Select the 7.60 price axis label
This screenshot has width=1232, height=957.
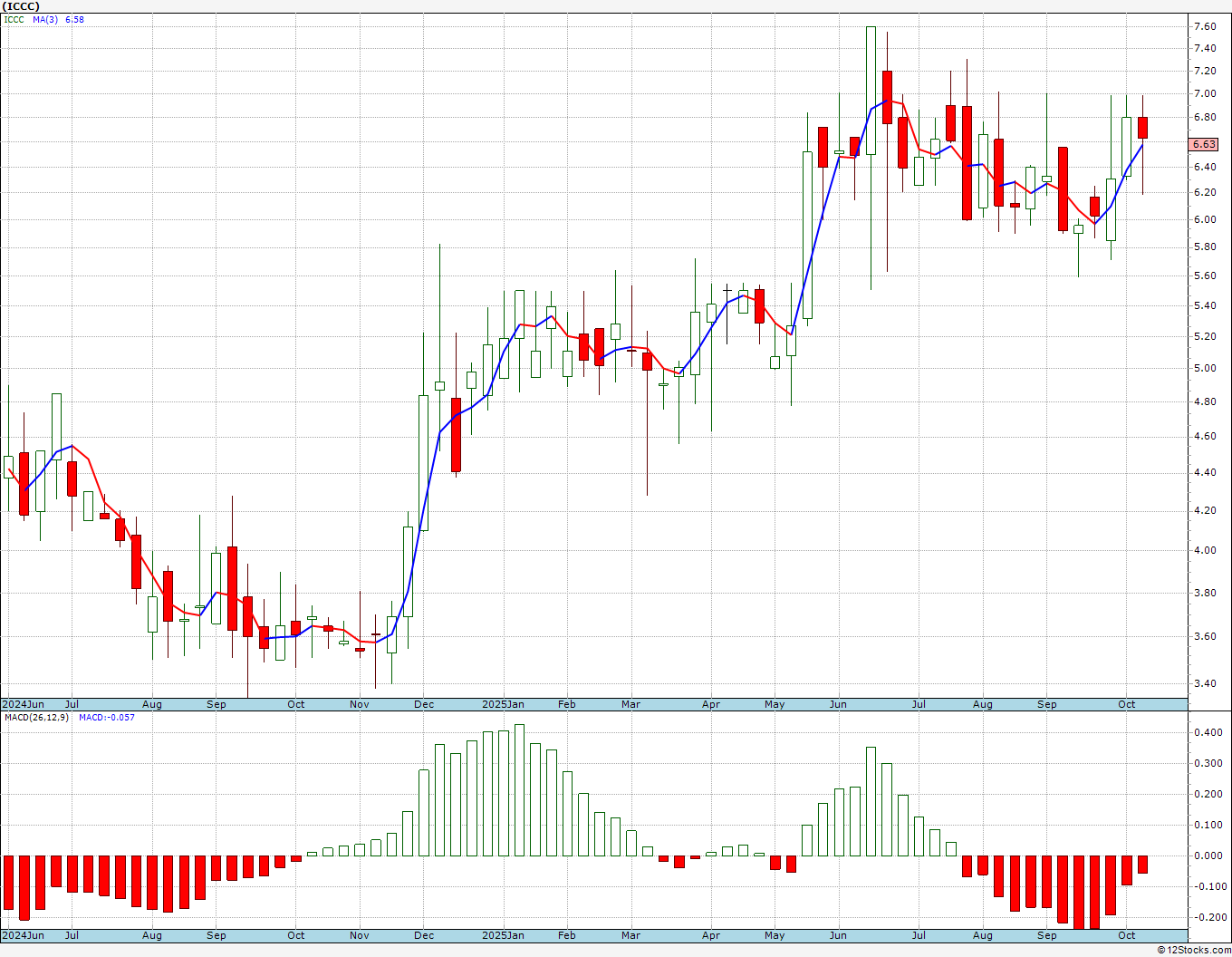point(1205,26)
